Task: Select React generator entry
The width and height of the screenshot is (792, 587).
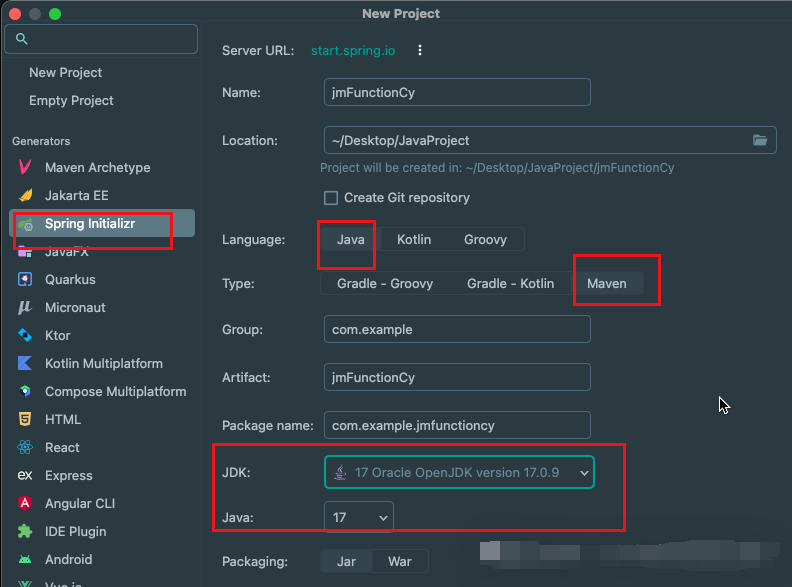Action: click(62, 448)
